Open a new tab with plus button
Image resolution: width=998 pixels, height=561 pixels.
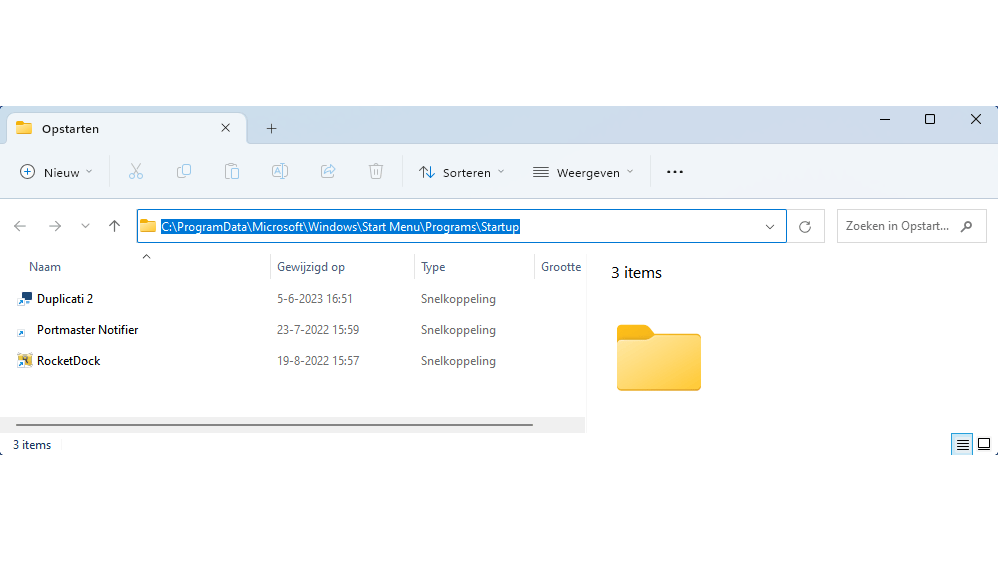click(x=272, y=129)
